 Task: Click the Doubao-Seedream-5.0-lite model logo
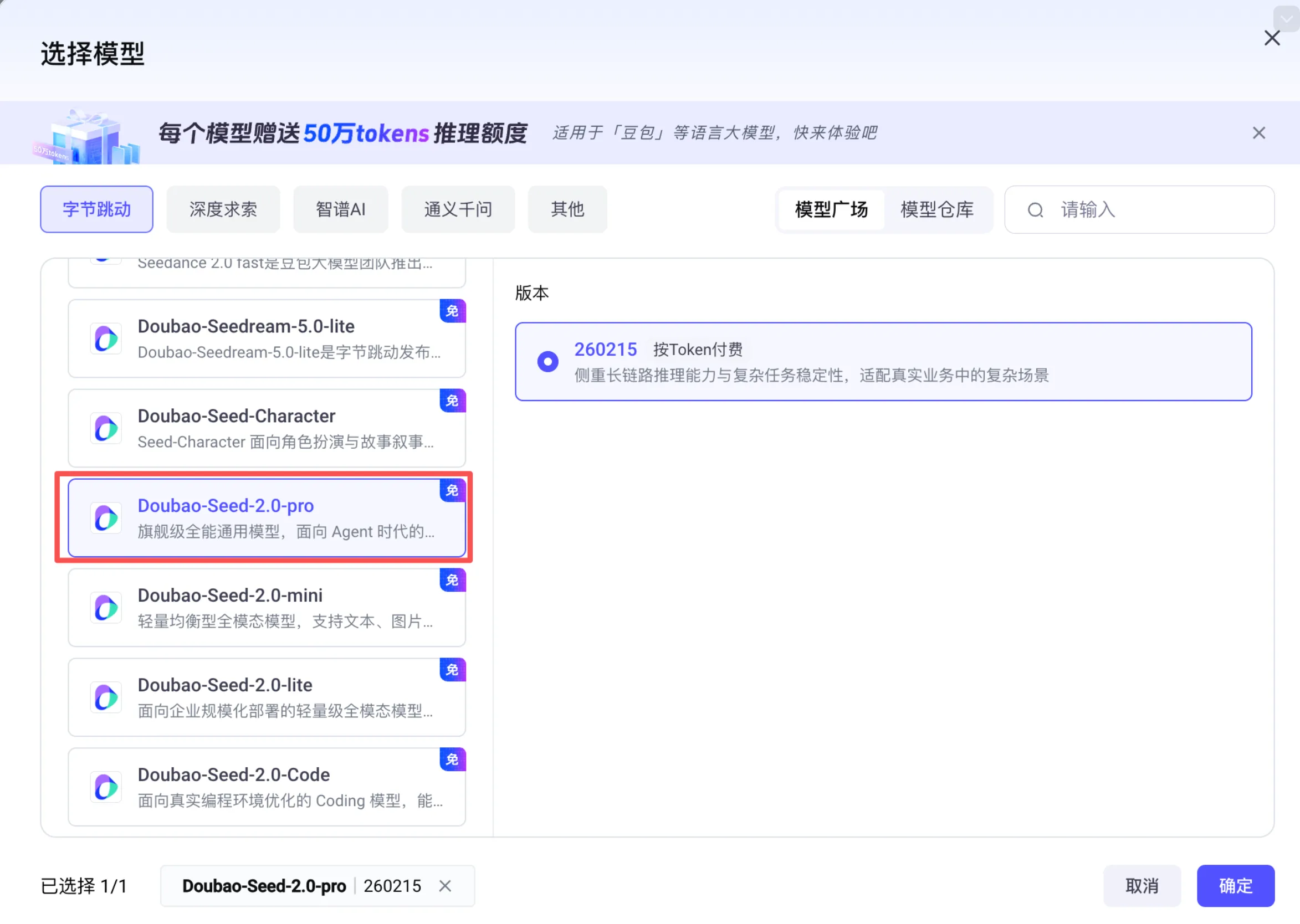(x=106, y=339)
